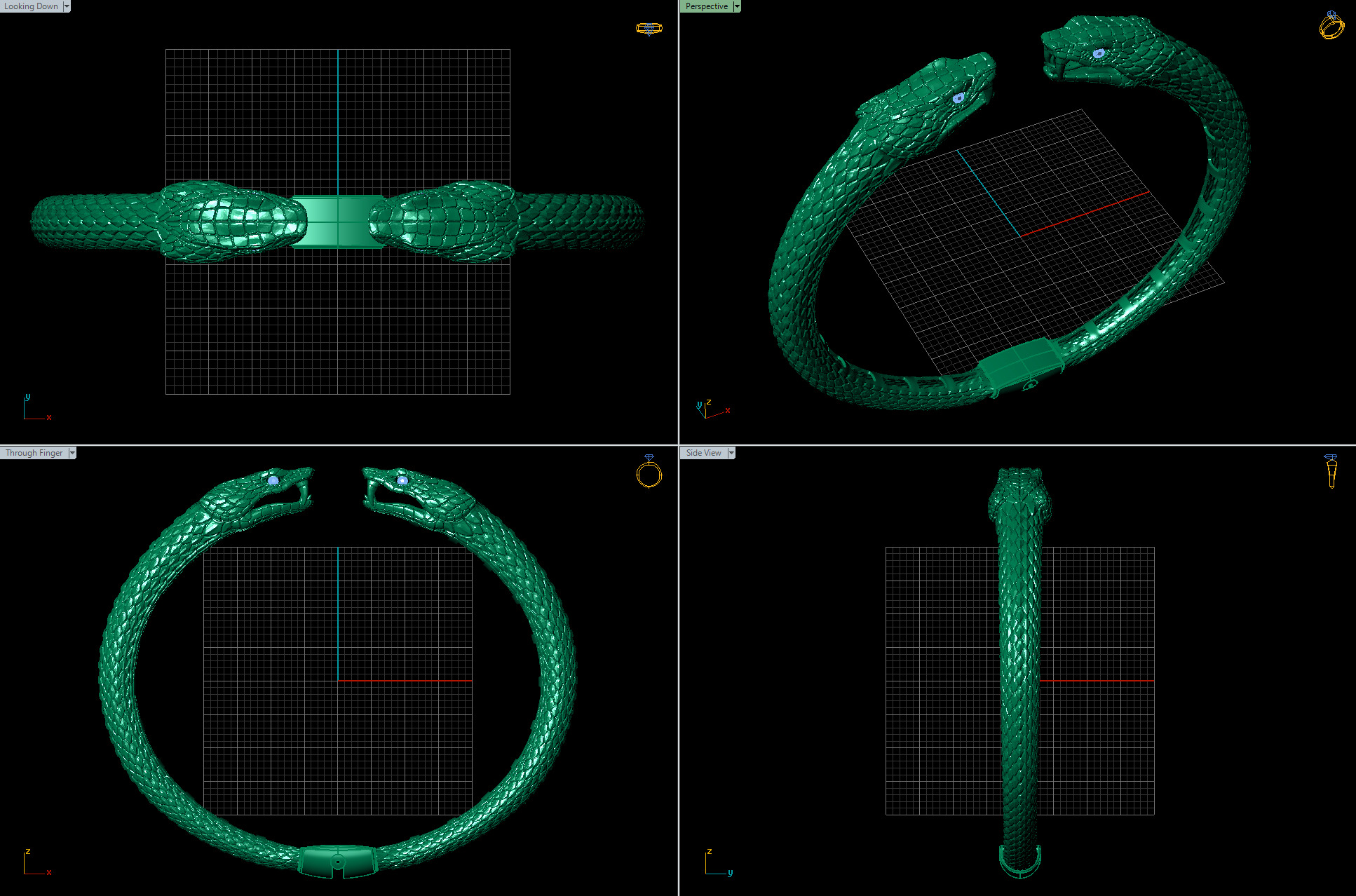Screen dimensions: 1356x896
Task: Open the Side View viewport dropdown arrow
Action: pyautogui.click(x=731, y=453)
